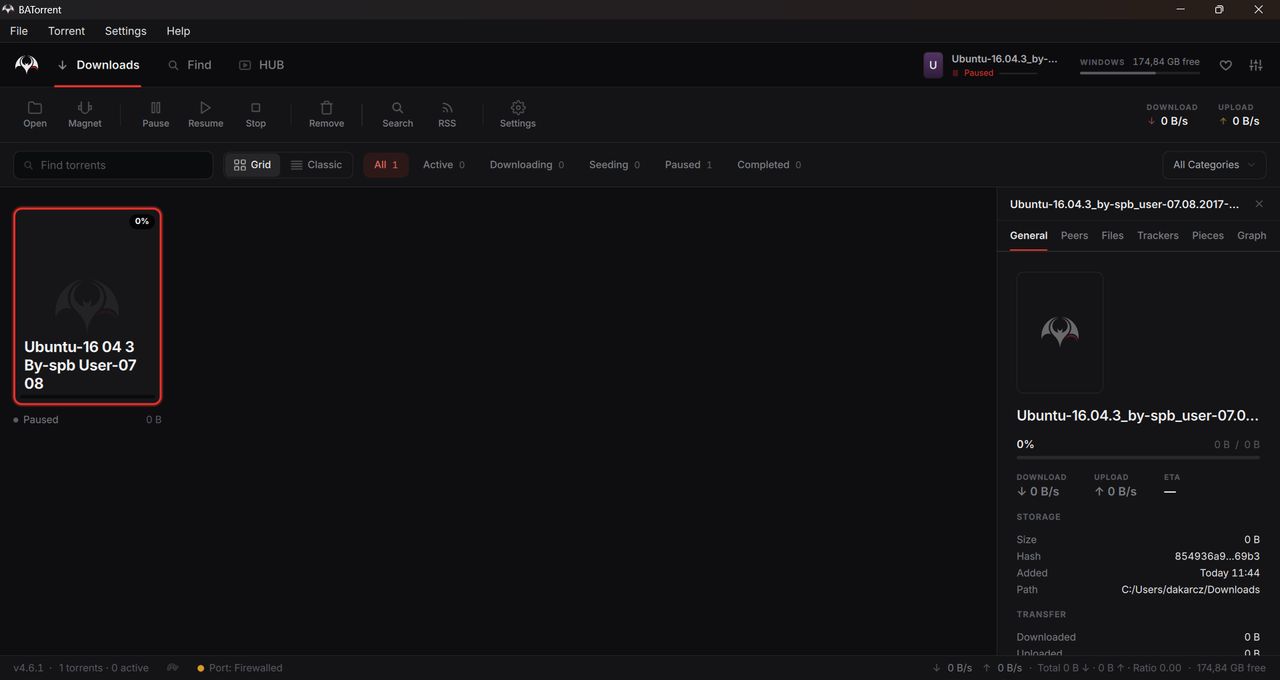Viewport: 1280px width, 680px height.
Task: Open the General details tab
Action: [x=1028, y=236]
